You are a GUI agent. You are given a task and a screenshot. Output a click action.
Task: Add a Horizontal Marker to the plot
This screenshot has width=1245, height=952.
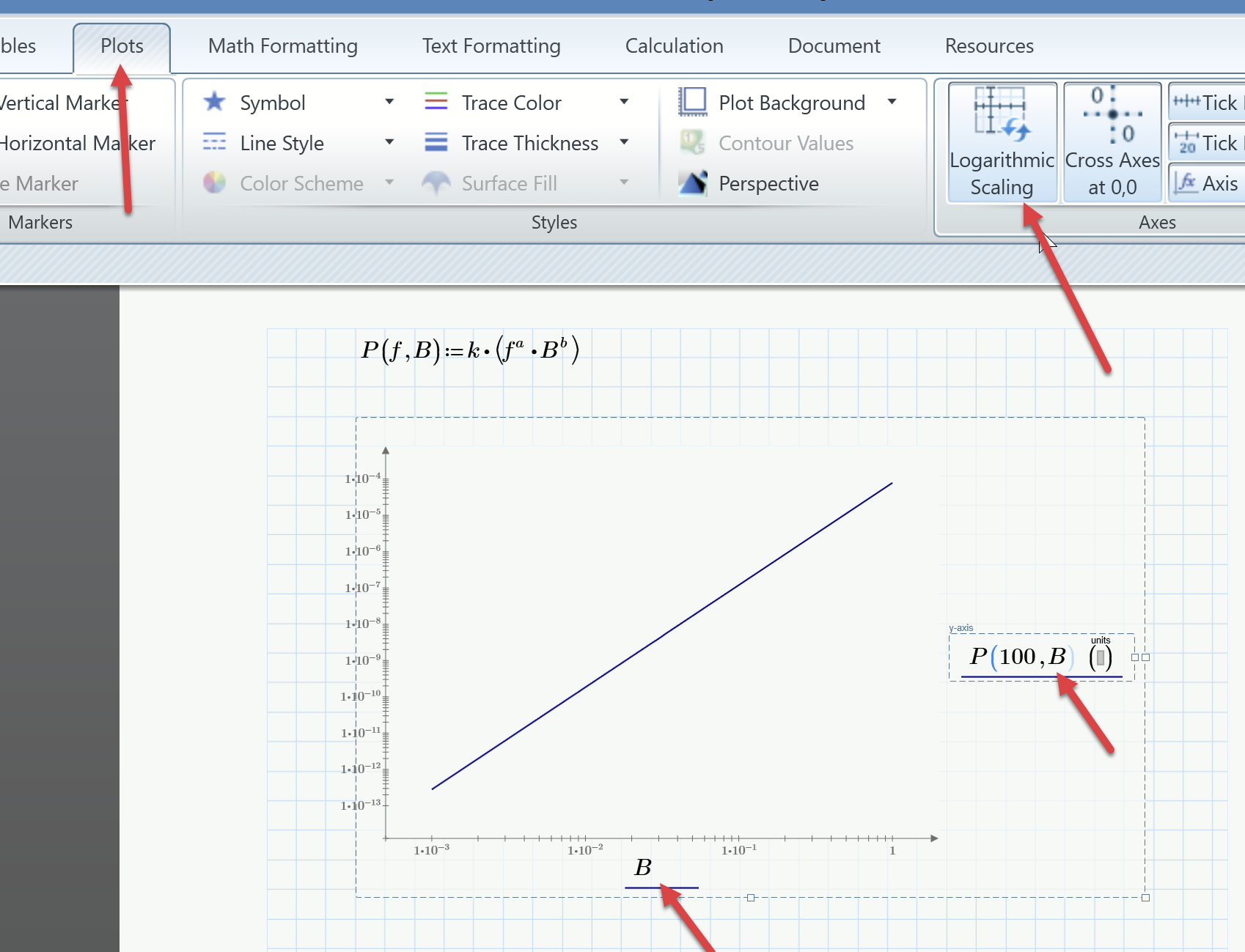pos(77,143)
